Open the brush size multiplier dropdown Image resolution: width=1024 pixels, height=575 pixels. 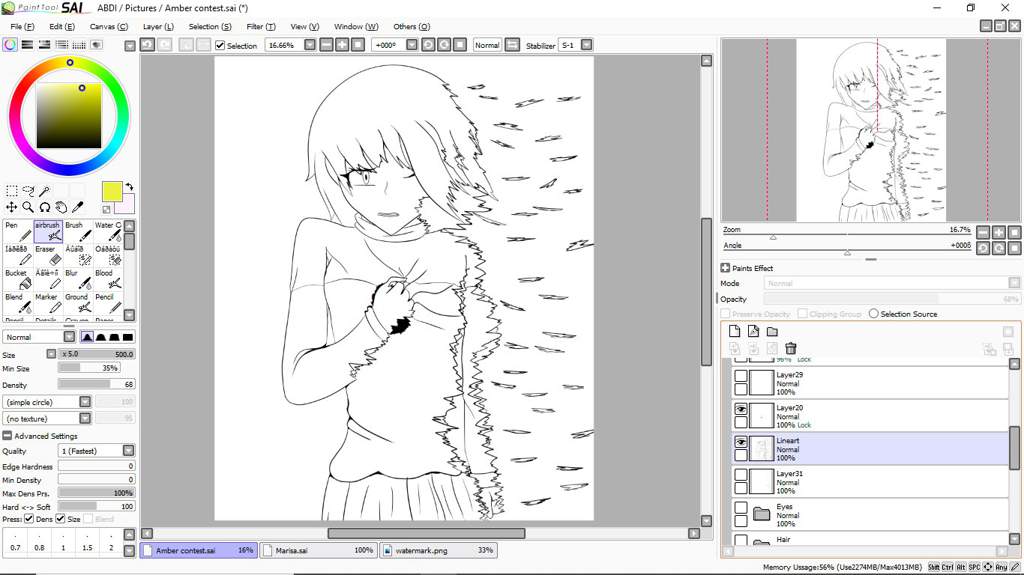pos(51,354)
